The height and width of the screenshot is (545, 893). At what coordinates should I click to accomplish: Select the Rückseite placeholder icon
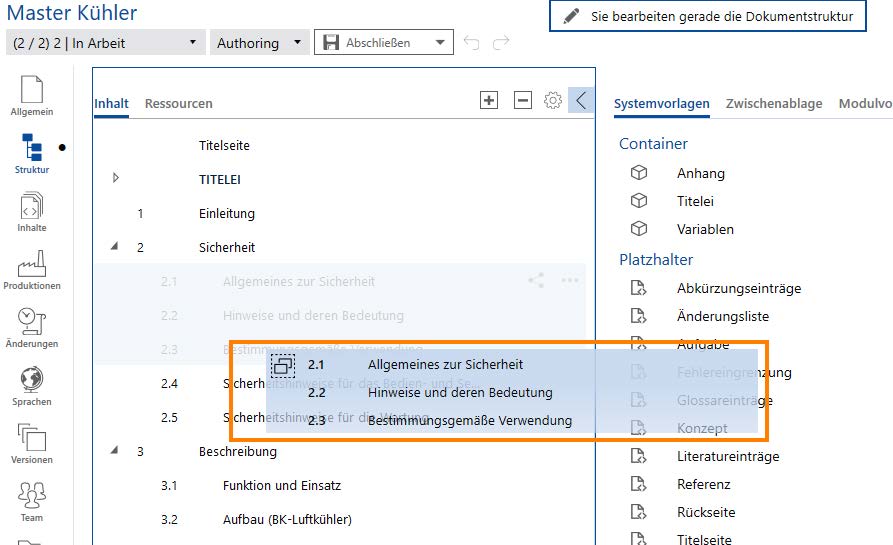(x=638, y=511)
